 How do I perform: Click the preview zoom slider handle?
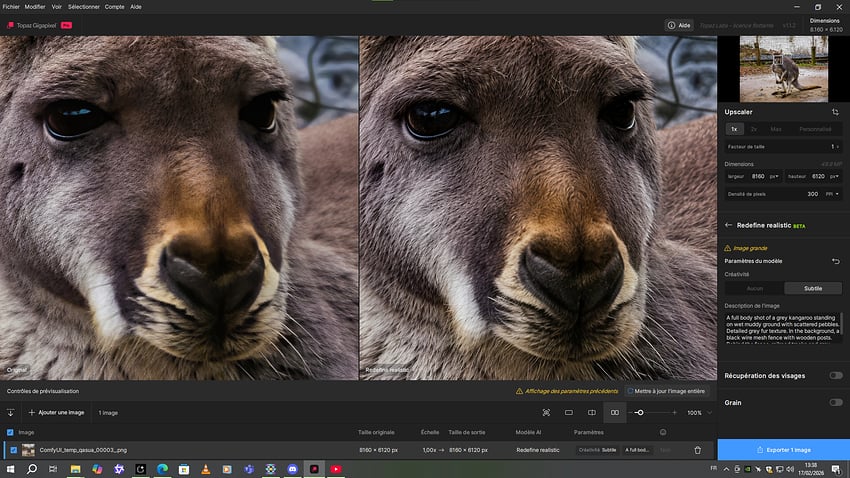click(x=639, y=412)
